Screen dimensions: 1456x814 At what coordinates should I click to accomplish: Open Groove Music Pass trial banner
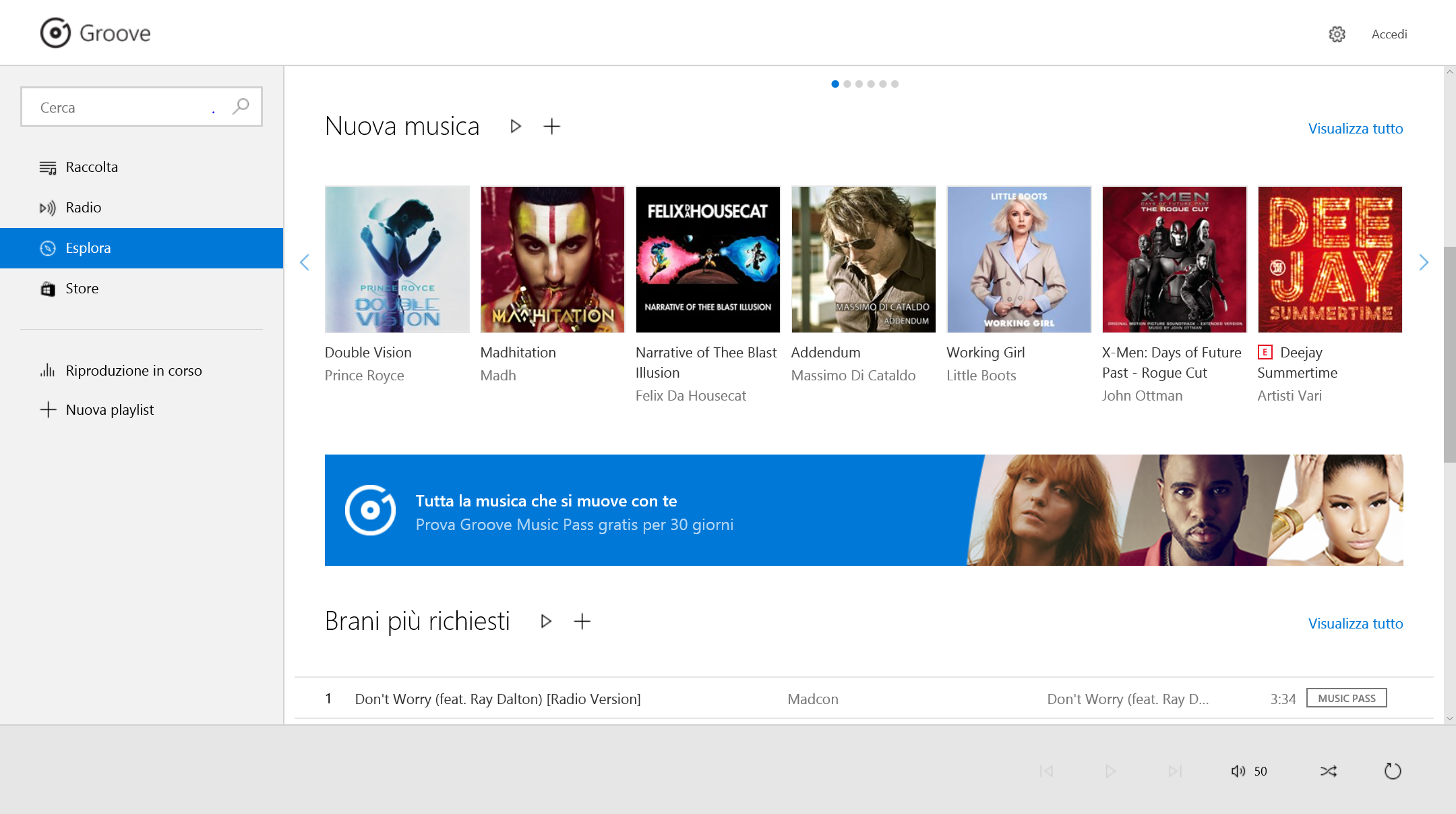863,510
